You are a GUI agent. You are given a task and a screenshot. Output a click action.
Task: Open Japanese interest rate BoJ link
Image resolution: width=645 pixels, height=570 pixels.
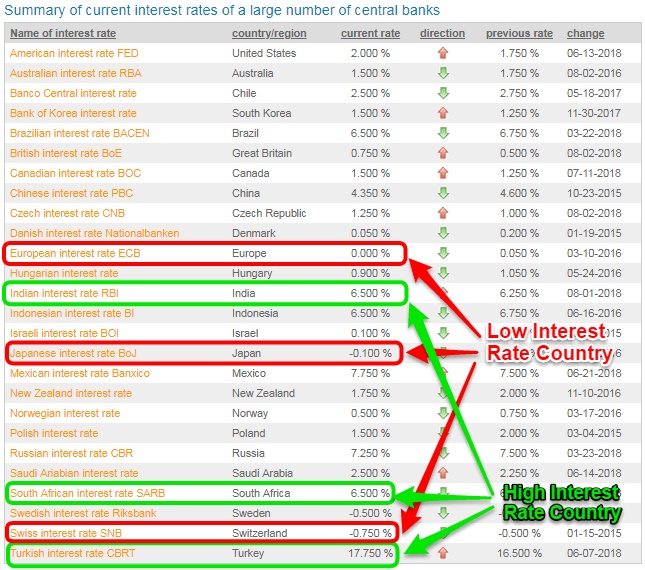click(x=73, y=353)
